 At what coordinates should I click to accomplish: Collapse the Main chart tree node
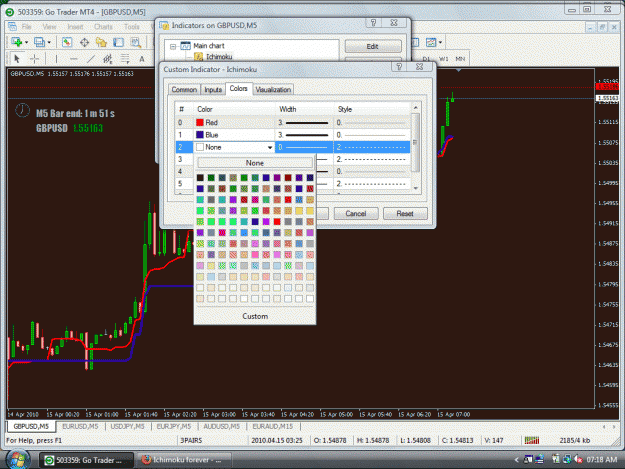(x=173, y=46)
